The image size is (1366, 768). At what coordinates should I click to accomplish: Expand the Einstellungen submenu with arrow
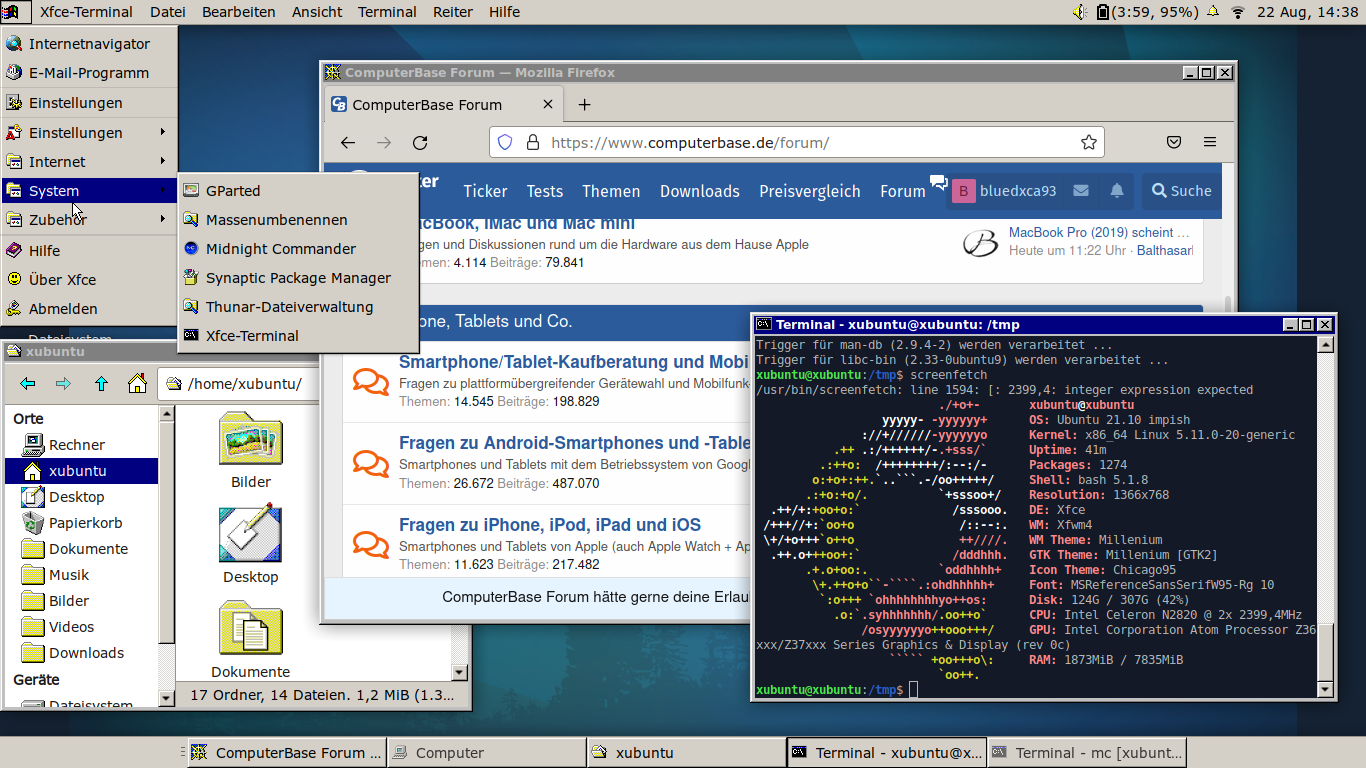[89, 133]
